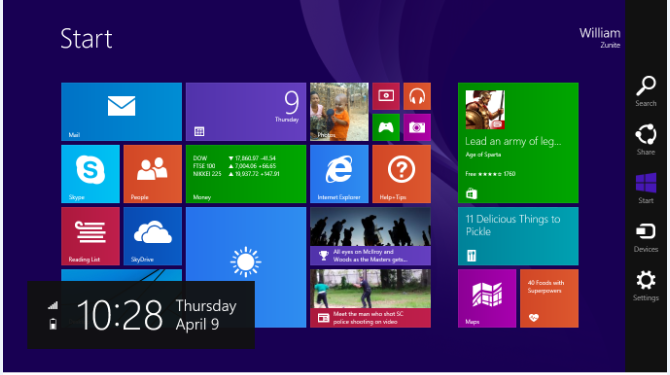The width and height of the screenshot is (670, 375).
Task: Click the Thursday April 9 date text
Action: point(206,315)
